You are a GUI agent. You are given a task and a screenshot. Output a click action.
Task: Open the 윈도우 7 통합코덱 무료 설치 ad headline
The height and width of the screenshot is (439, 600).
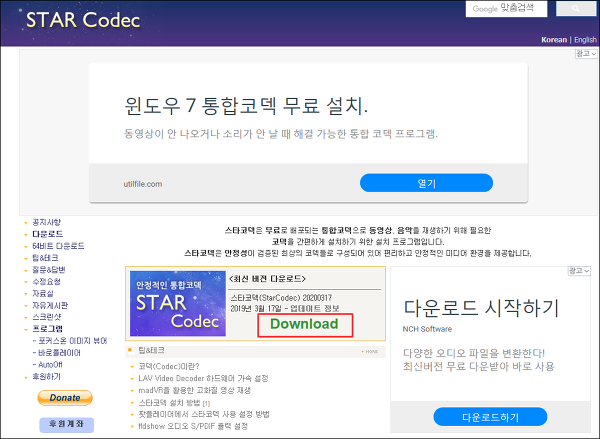click(x=246, y=105)
